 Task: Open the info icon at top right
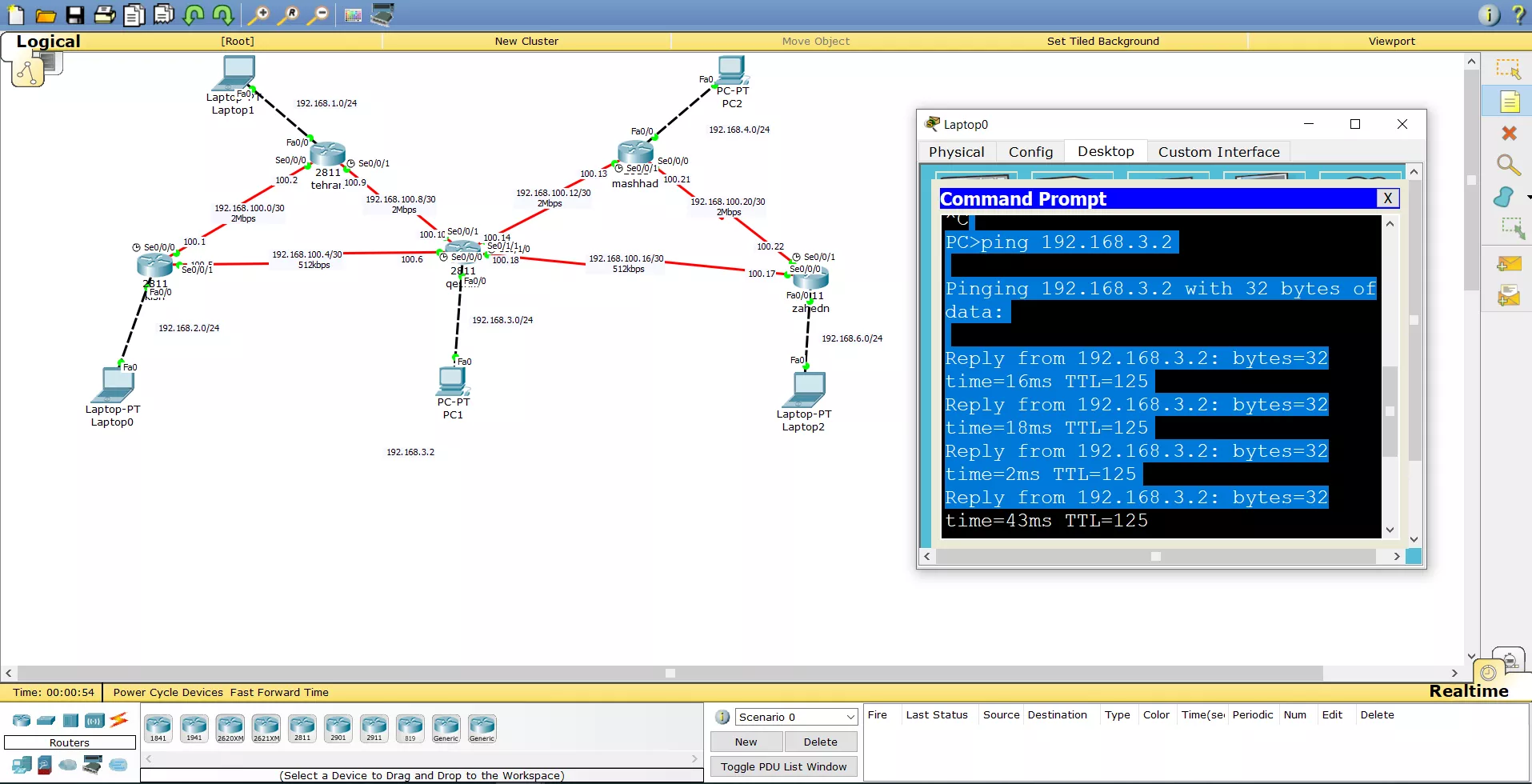1489,14
